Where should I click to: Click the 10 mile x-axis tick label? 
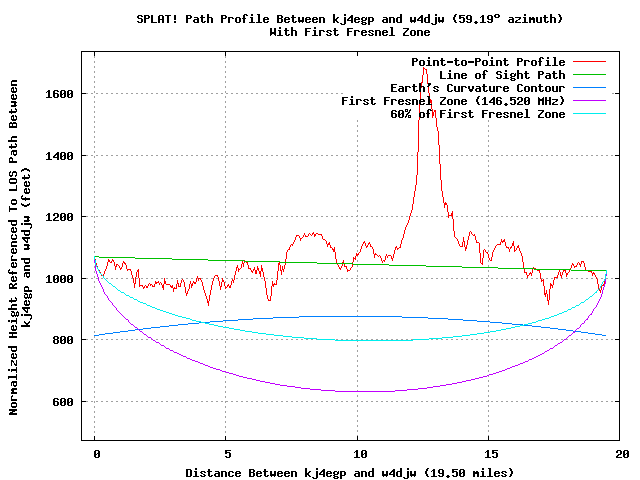pos(357,454)
